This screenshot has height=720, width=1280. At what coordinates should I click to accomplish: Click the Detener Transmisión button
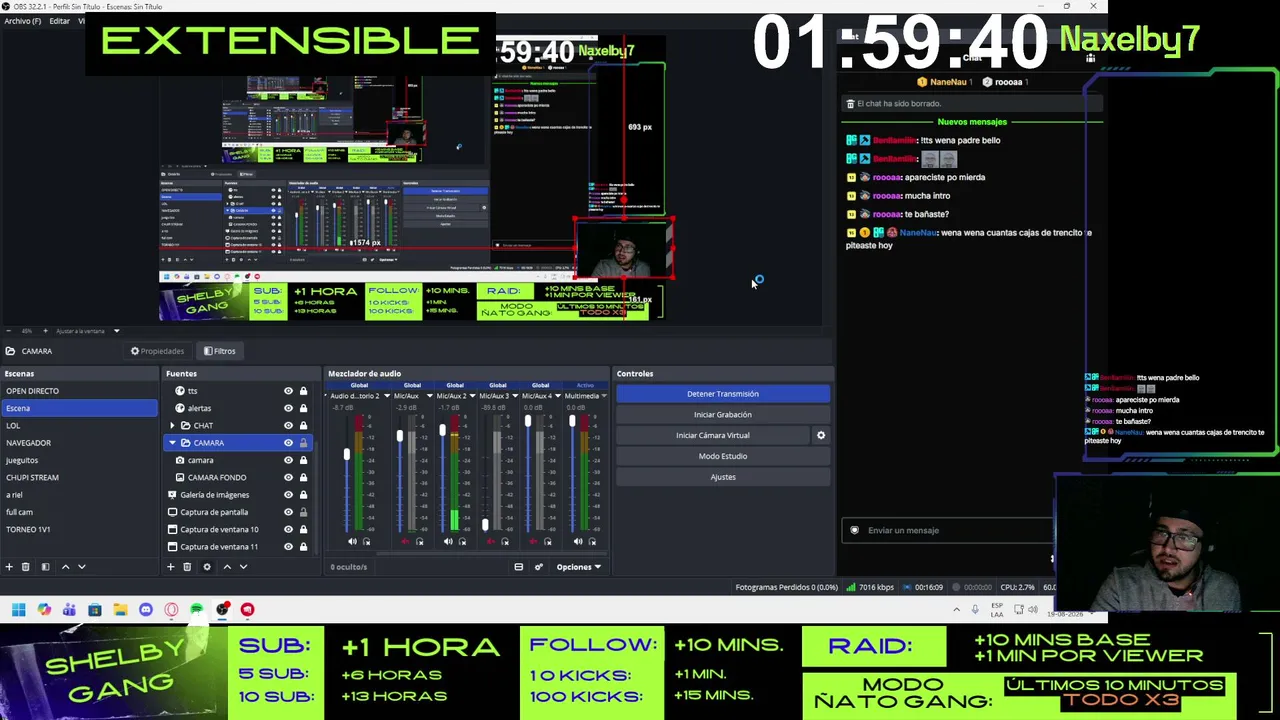click(x=722, y=394)
